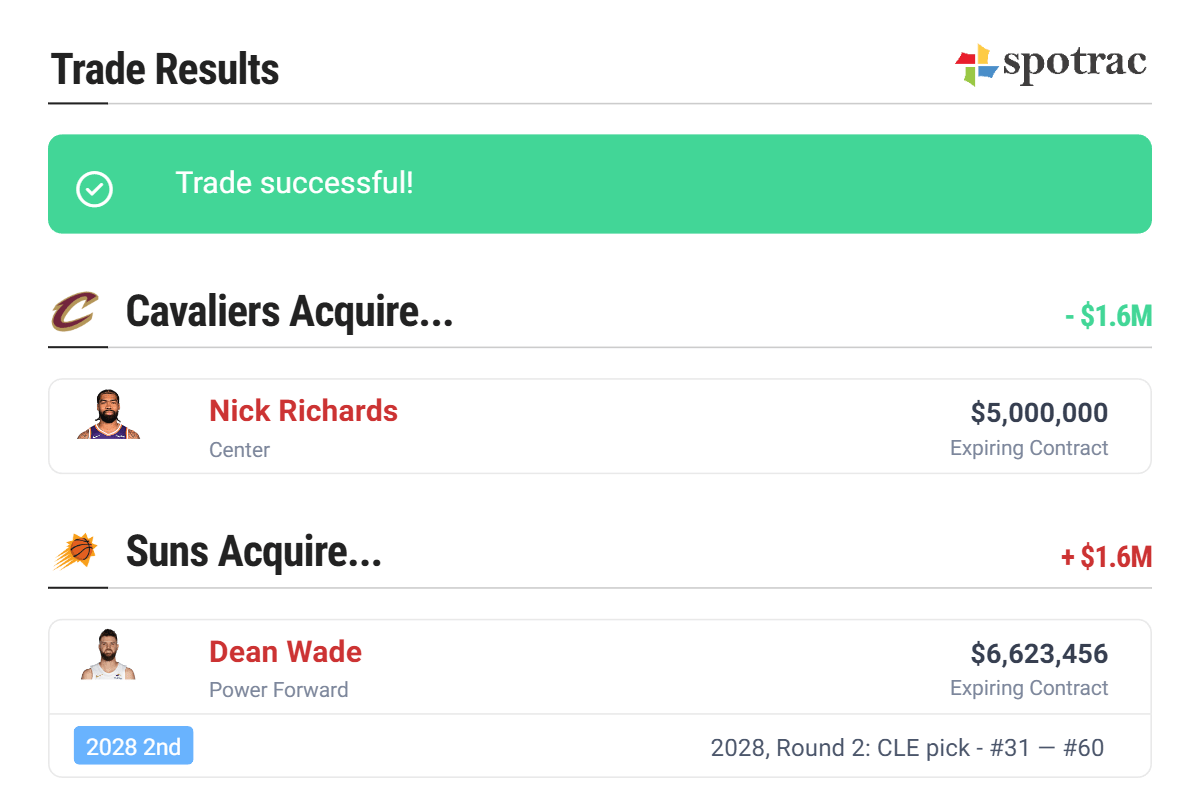The width and height of the screenshot is (1180, 810).
Task: Click the Cavaliers minus $1.6M total
Action: click(x=1108, y=316)
